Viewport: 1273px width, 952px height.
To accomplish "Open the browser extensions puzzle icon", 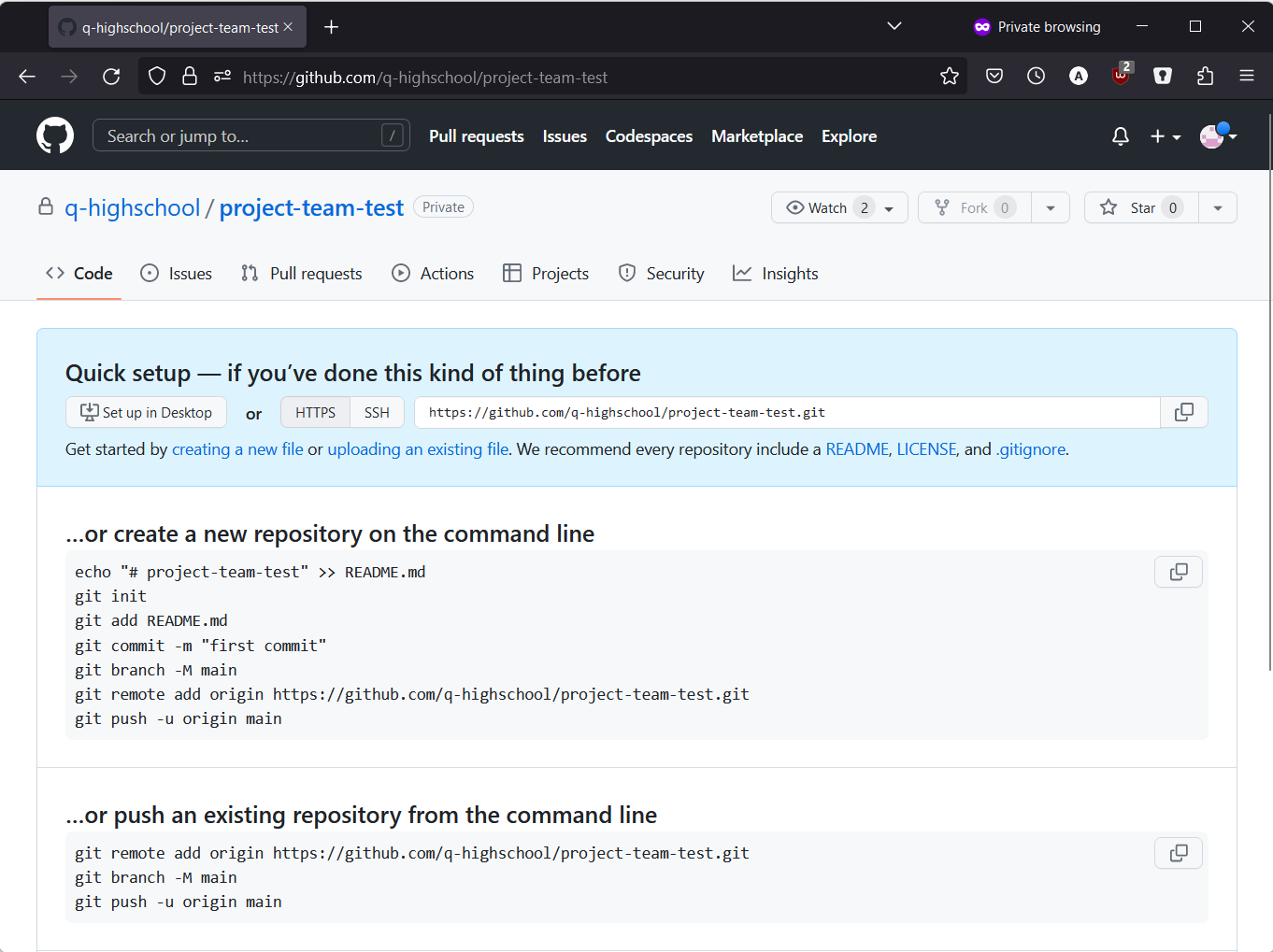I will tap(1205, 77).
